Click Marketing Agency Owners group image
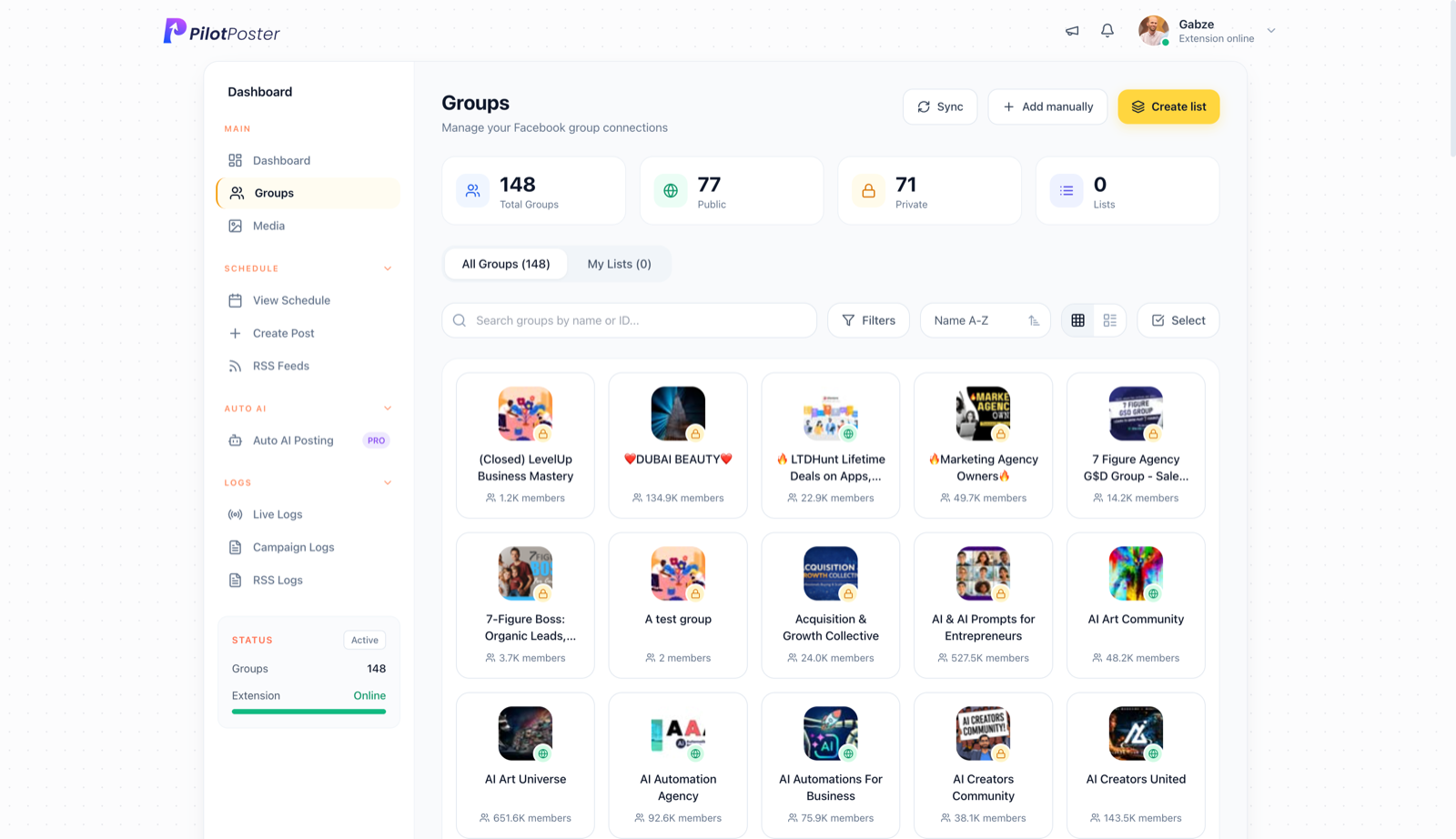This screenshot has width=1456, height=839. (983, 413)
